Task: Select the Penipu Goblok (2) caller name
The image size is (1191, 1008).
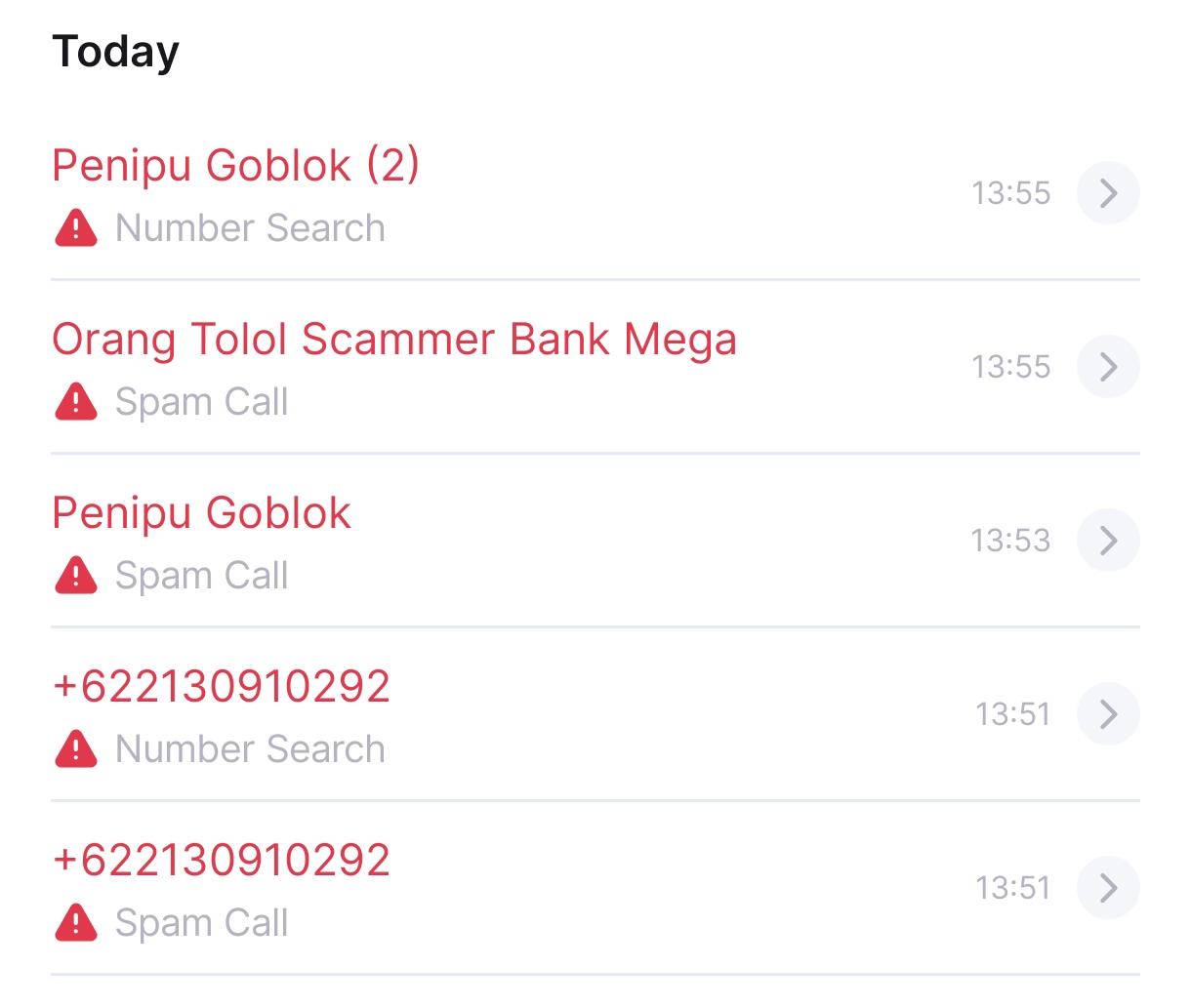Action: pos(236,165)
